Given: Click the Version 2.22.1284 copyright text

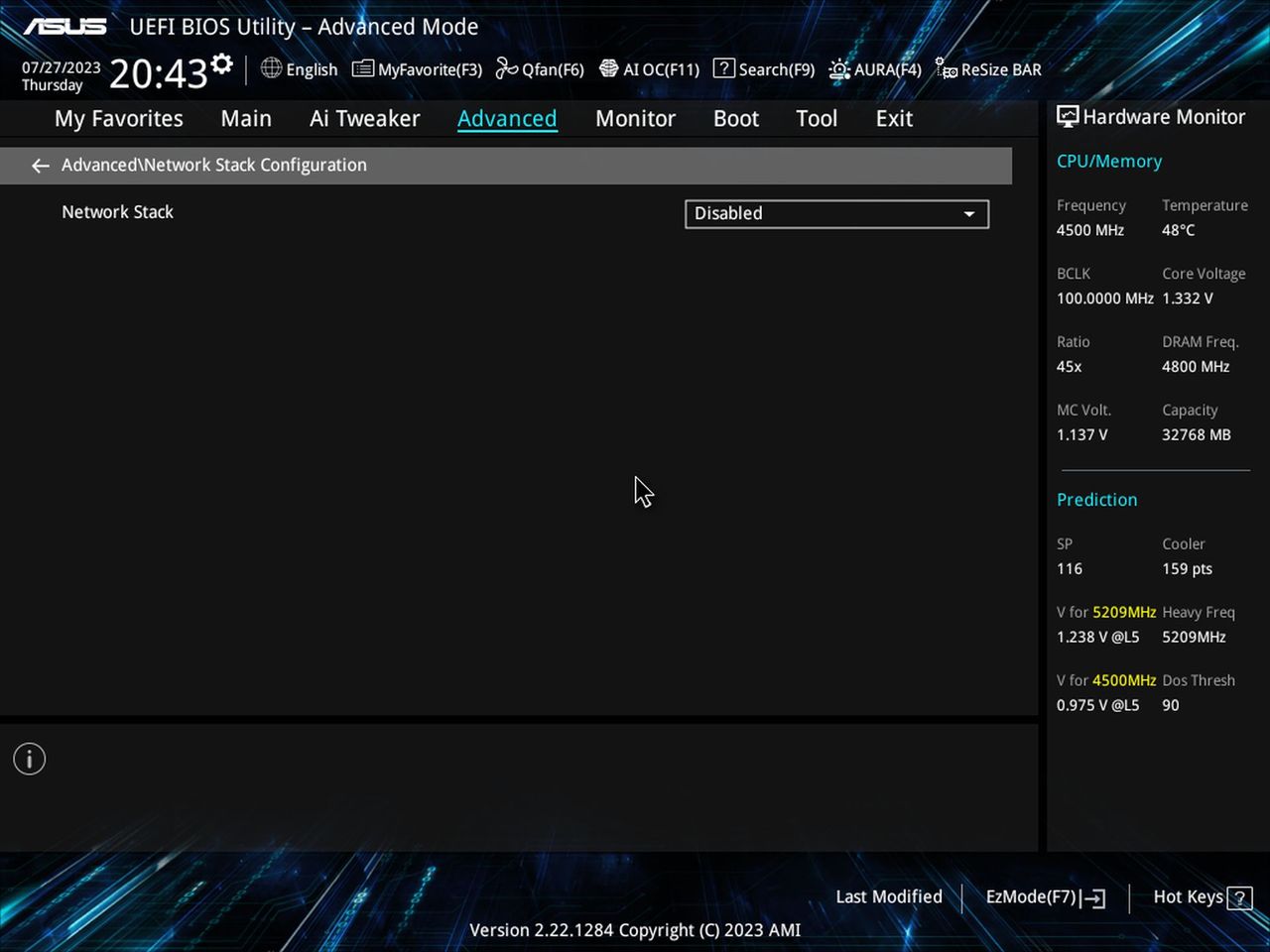Looking at the screenshot, I should (x=635, y=930).
